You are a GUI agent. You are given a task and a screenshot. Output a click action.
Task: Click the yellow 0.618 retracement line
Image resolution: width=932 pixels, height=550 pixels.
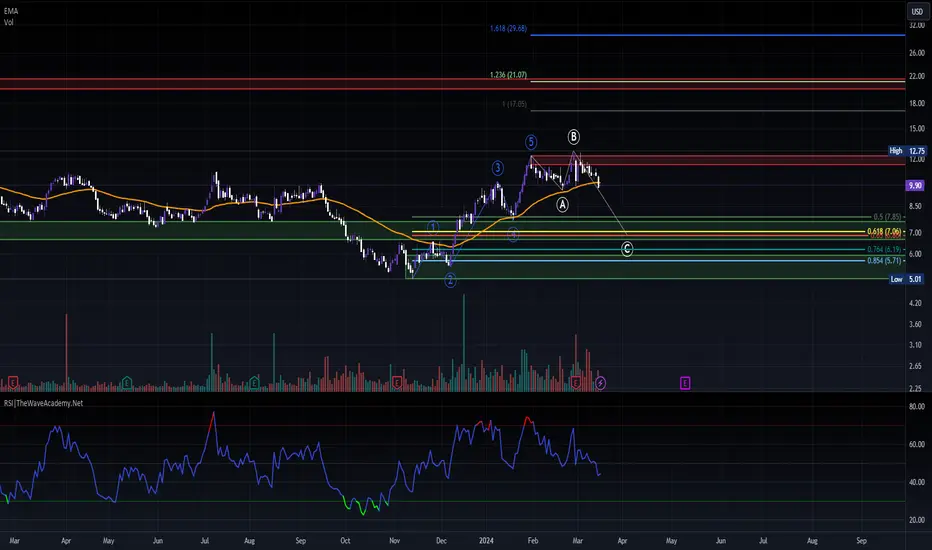pos(639,232)
